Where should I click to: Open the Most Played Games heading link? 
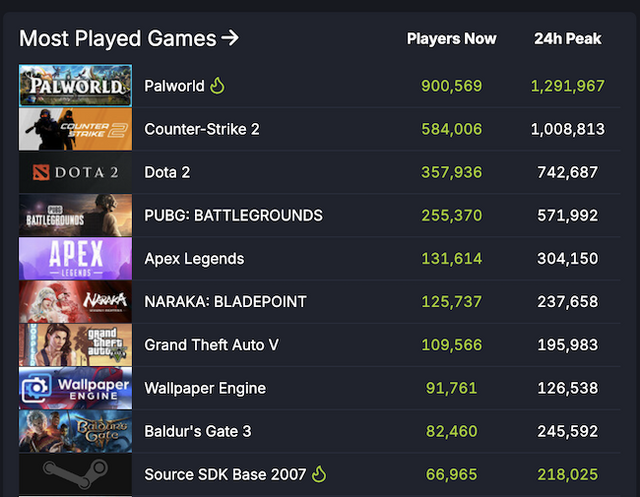pyautogui.click(x=118, y=39)
